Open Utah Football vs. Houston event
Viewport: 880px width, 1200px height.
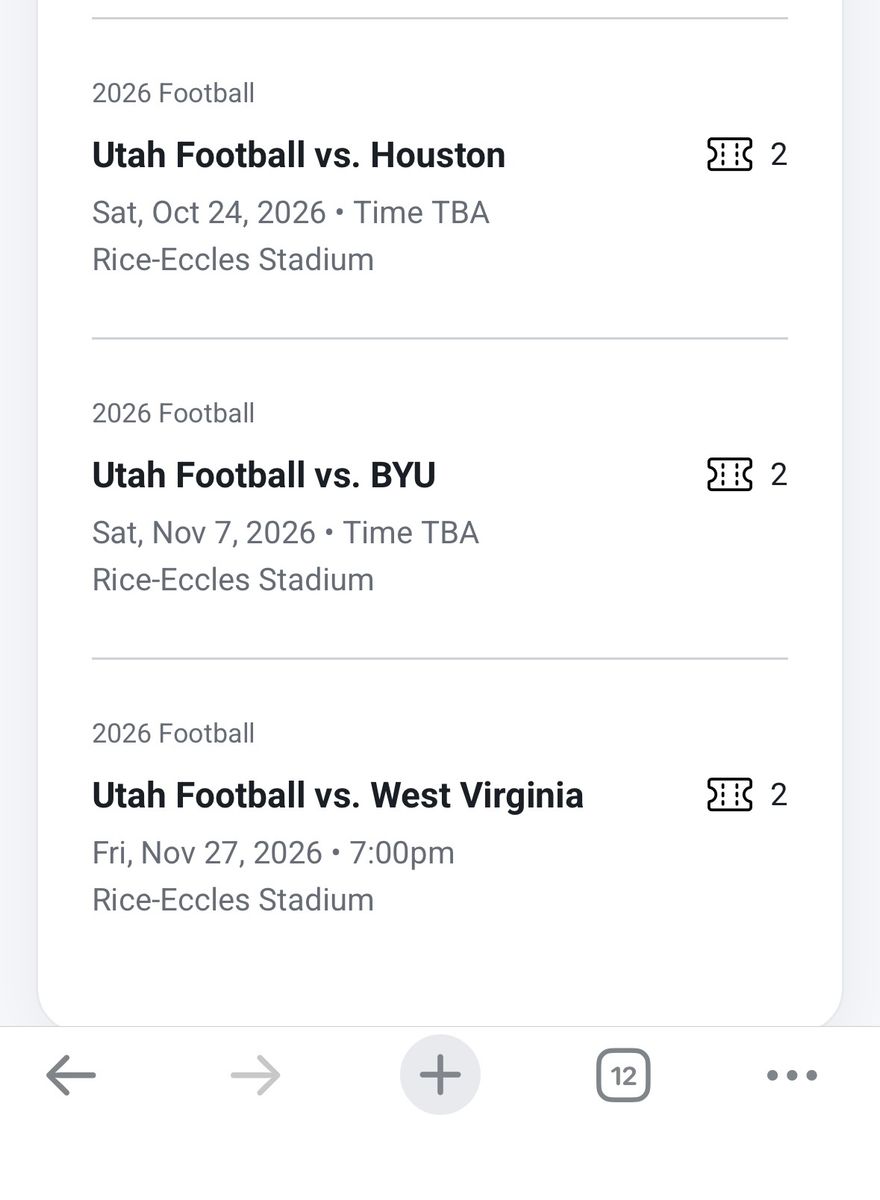click(299, 155)
